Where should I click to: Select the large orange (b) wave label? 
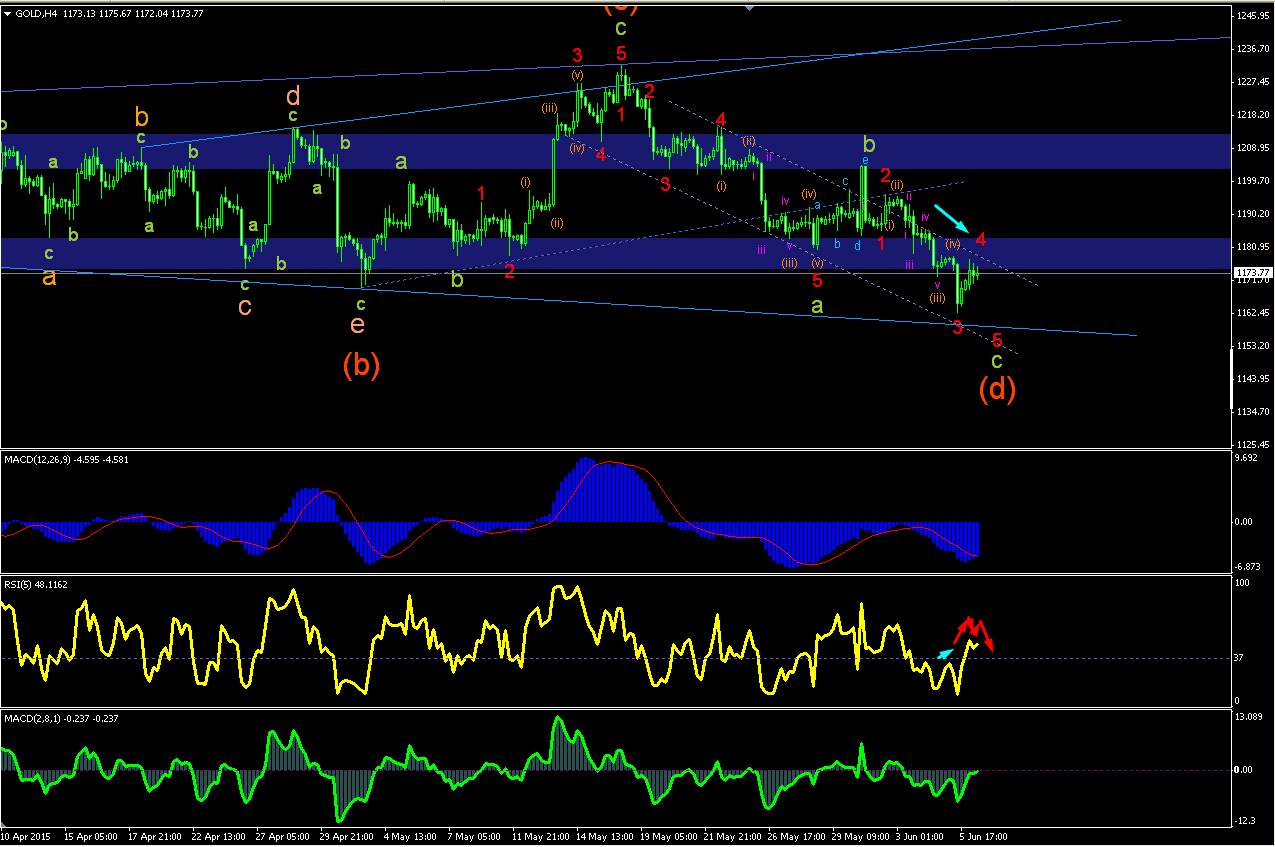(361, 366)
